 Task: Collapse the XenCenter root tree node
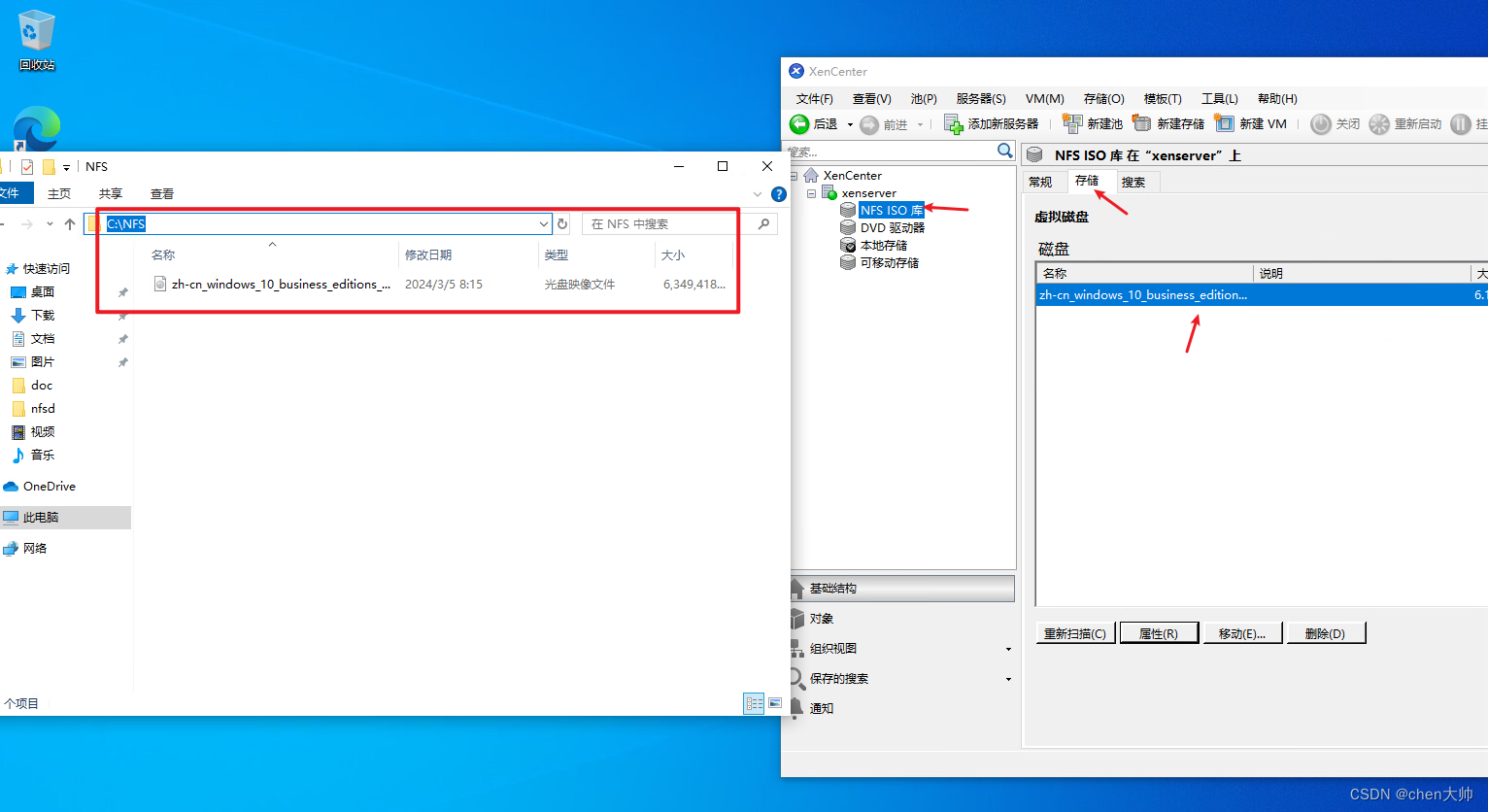[794, 176]
